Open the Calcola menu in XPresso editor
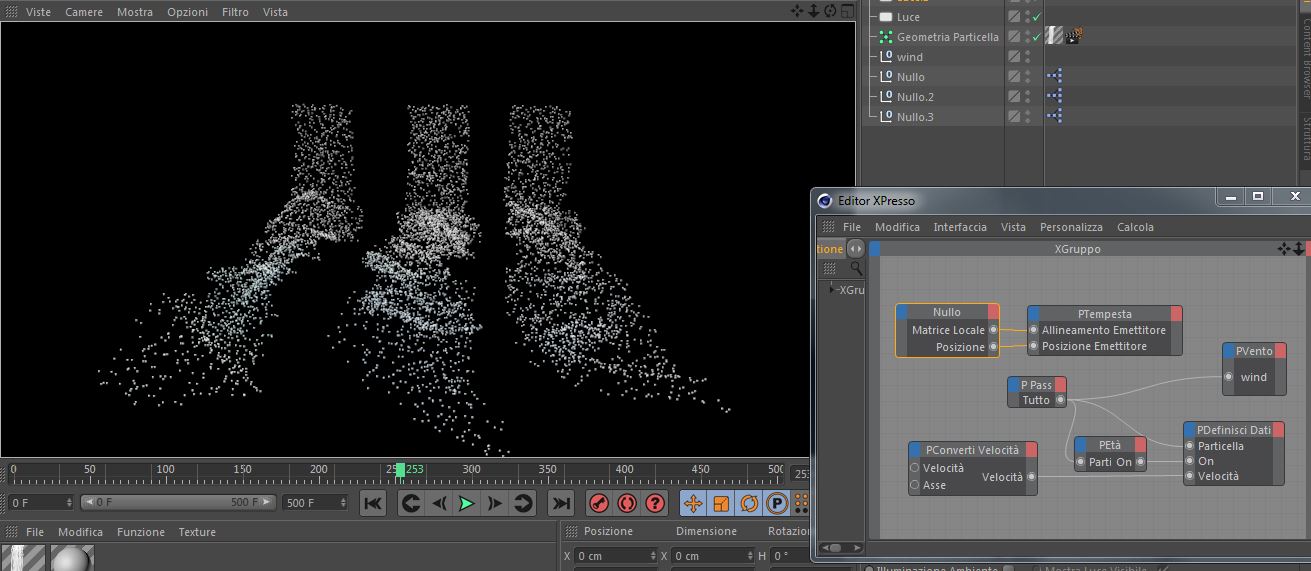The image size is (1311, 571). pos(1135,227)
